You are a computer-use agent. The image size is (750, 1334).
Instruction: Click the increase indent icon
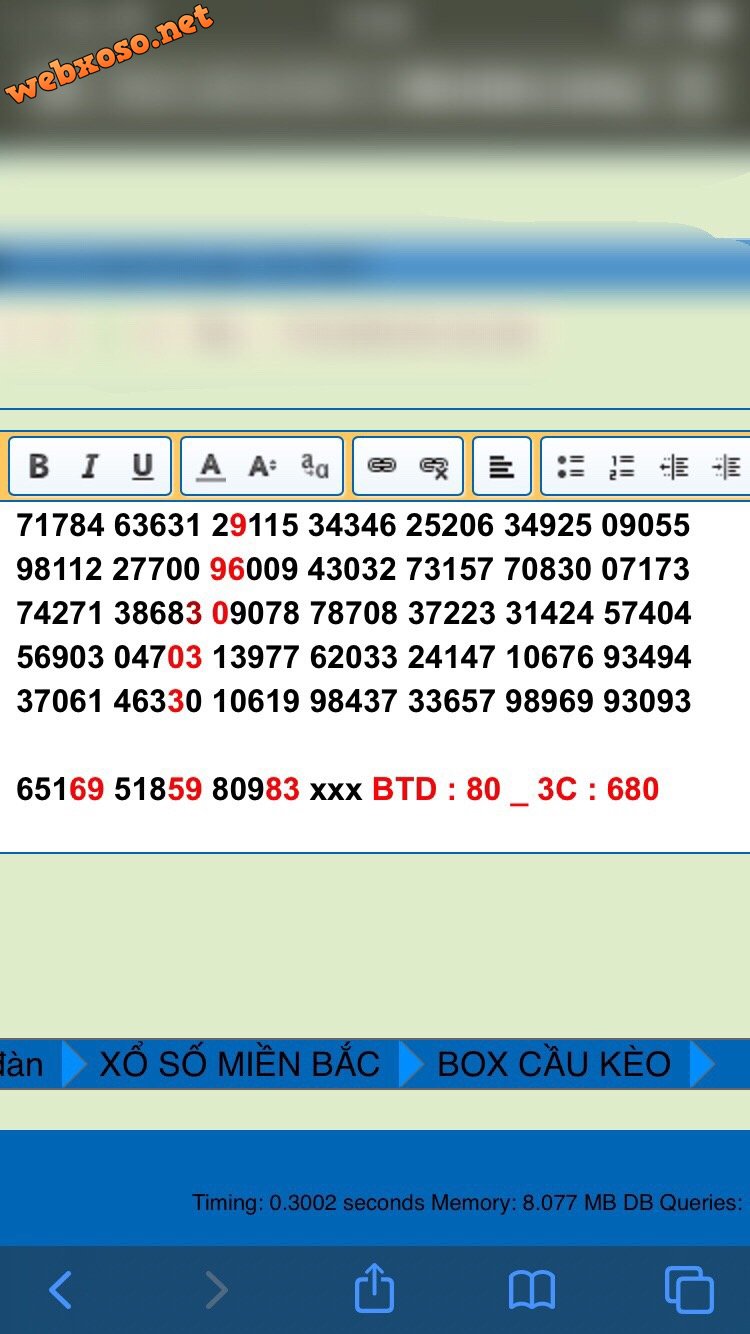(725, 466)
